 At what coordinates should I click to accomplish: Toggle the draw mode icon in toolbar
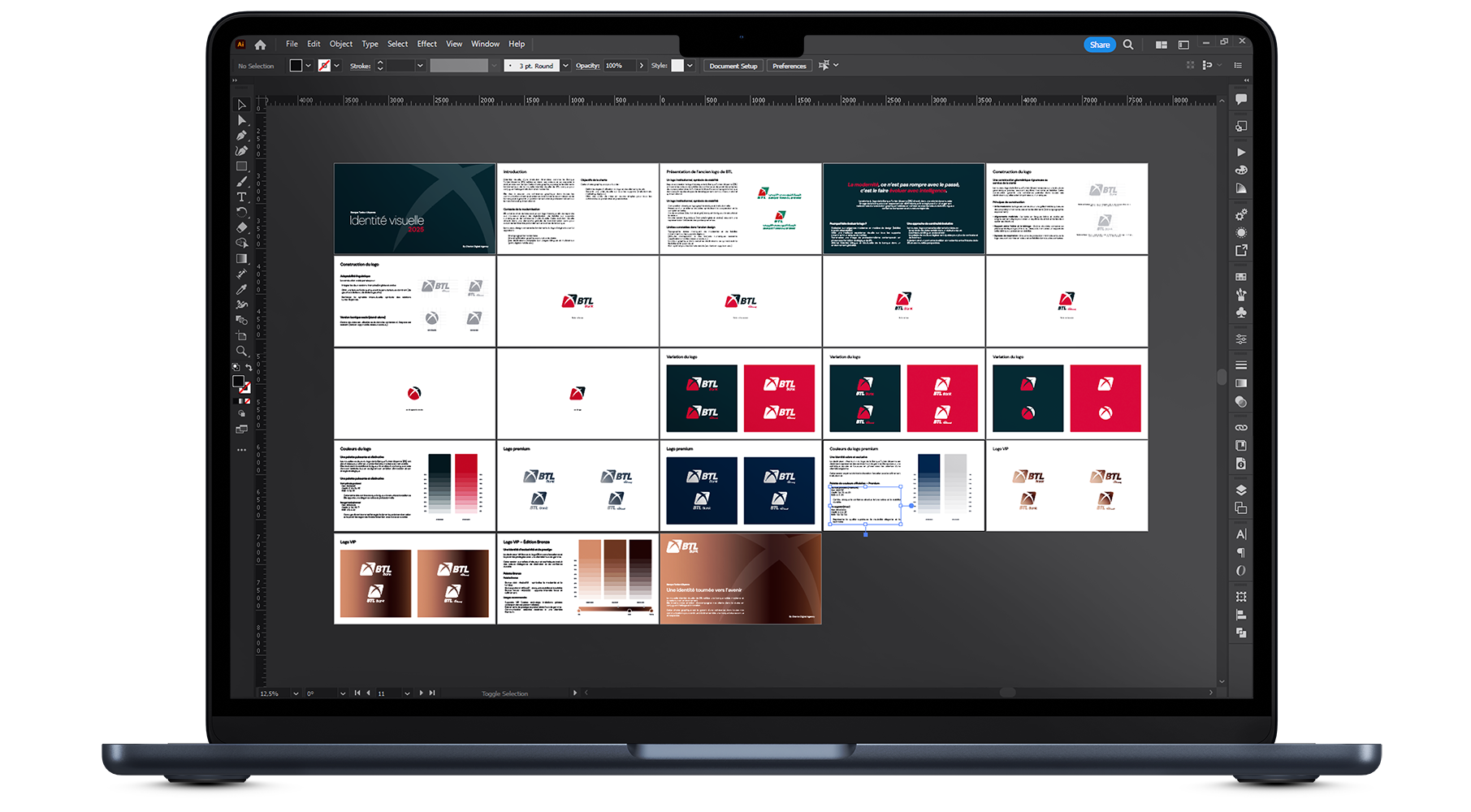pyautogui.click(x=241, y=414)
